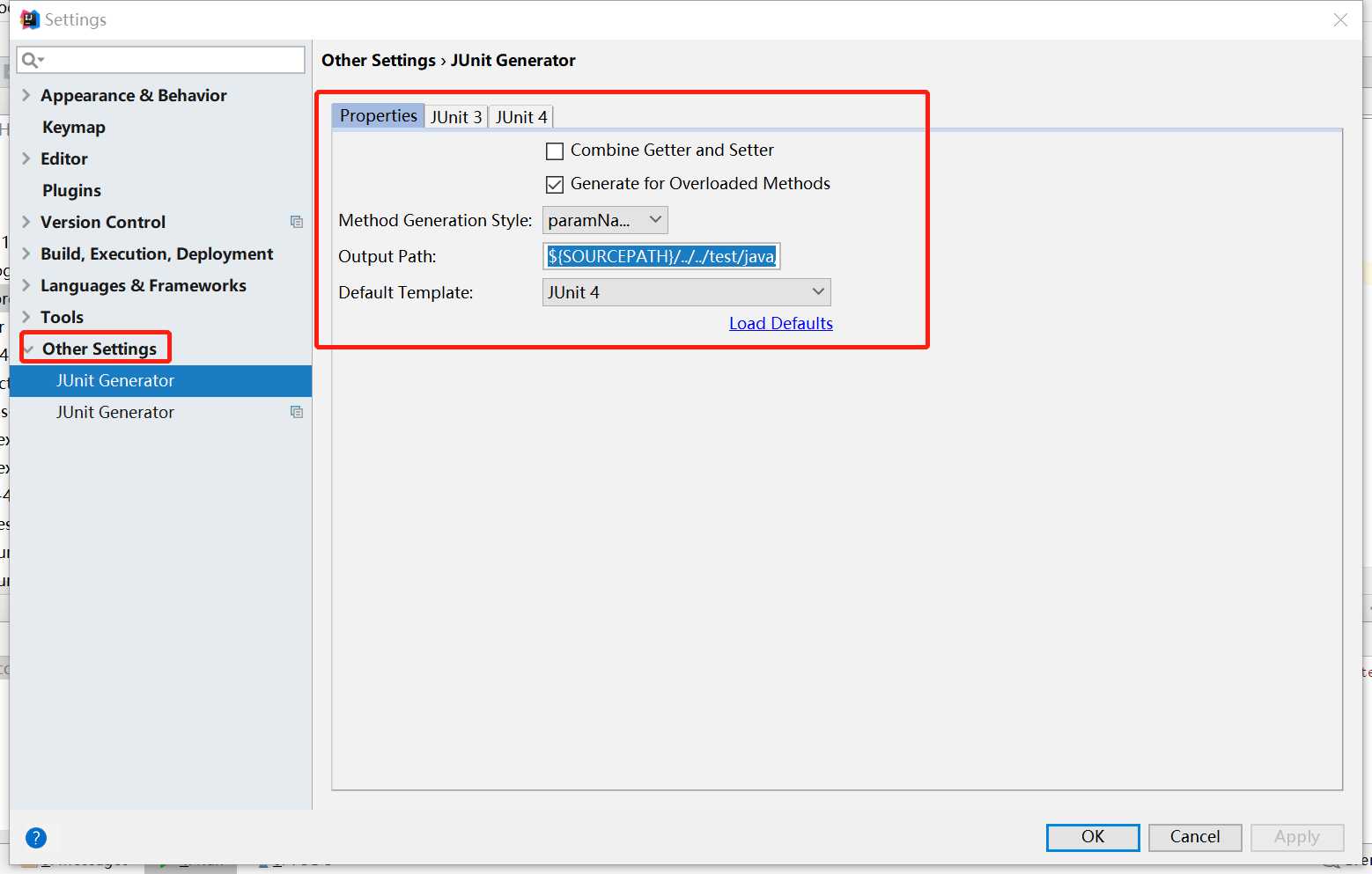Open Method Generation Style dropdown
This screenshot has height=874, width=1372.
tap(605, 220)
